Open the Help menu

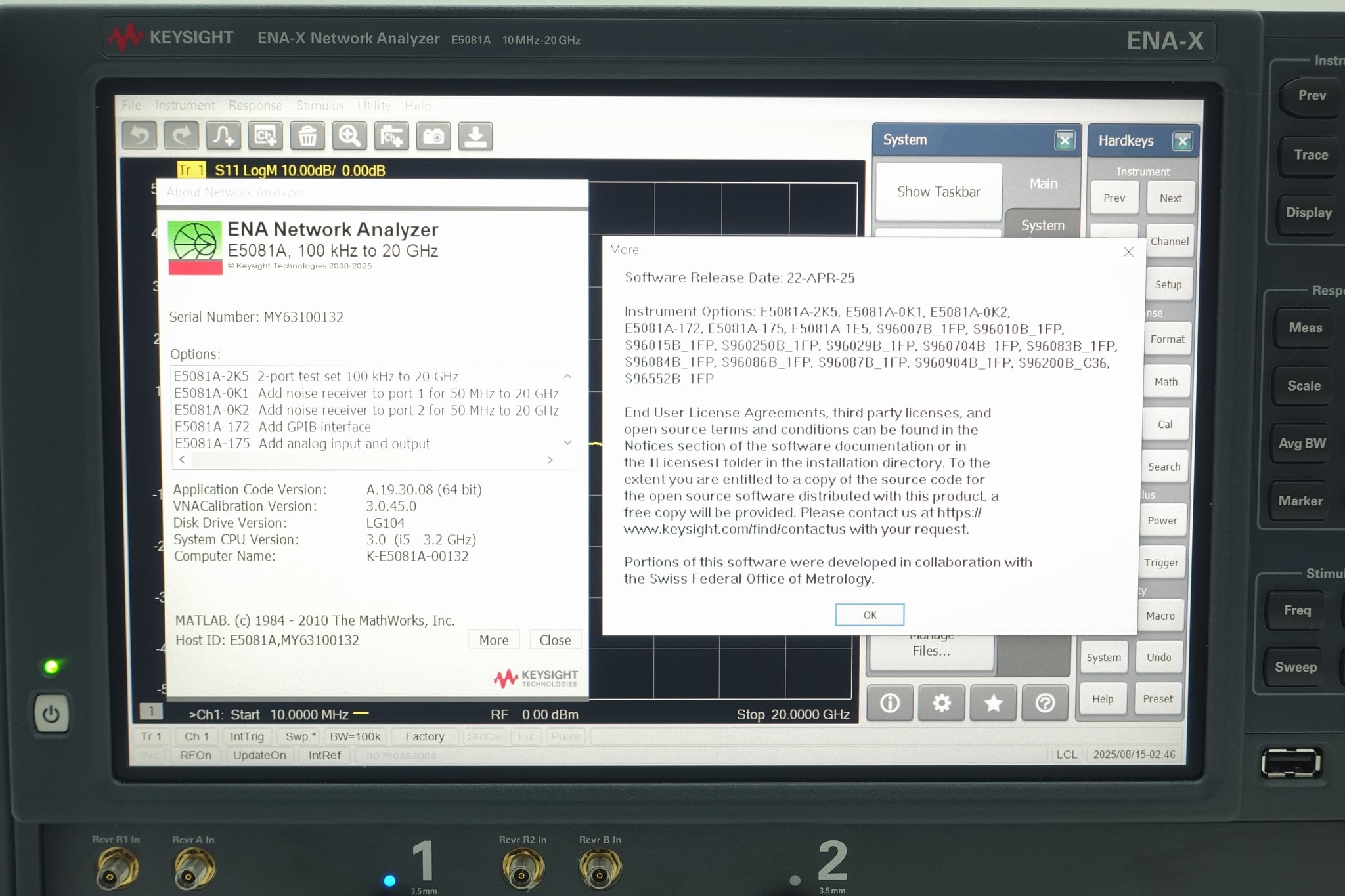click(418, 105)
